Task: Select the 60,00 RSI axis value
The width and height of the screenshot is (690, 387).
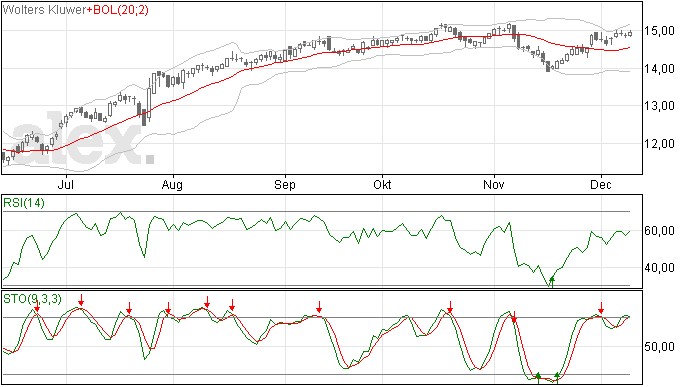Action: click(x=659, y=231)
